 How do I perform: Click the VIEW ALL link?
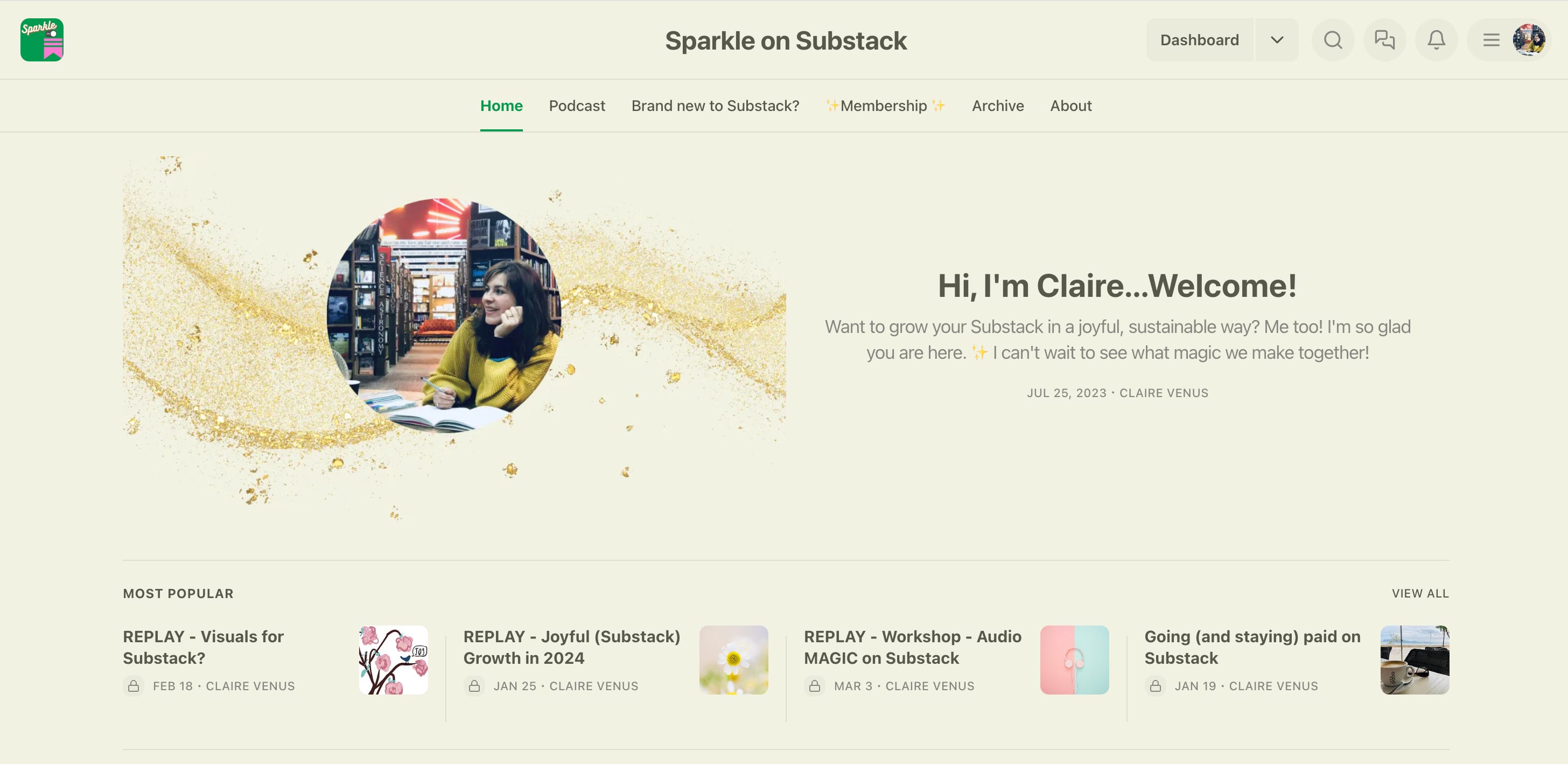pos(1419,593)
